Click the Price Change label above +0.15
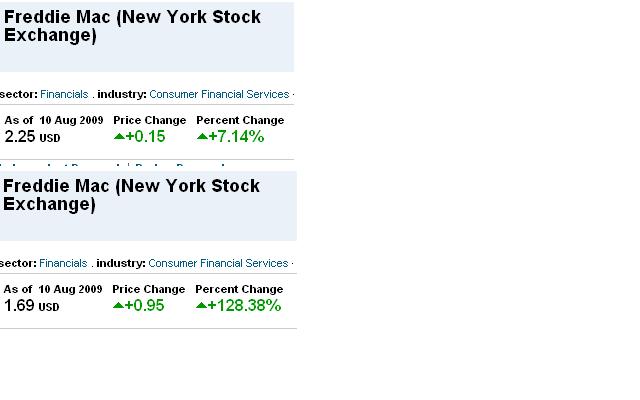The height and width of the screenshot is (400, 640). (x=149, y=120)
